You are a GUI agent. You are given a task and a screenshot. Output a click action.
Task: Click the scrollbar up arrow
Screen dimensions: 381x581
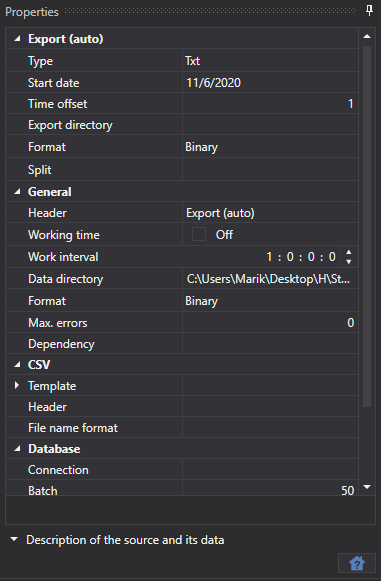tap(367, 36)
